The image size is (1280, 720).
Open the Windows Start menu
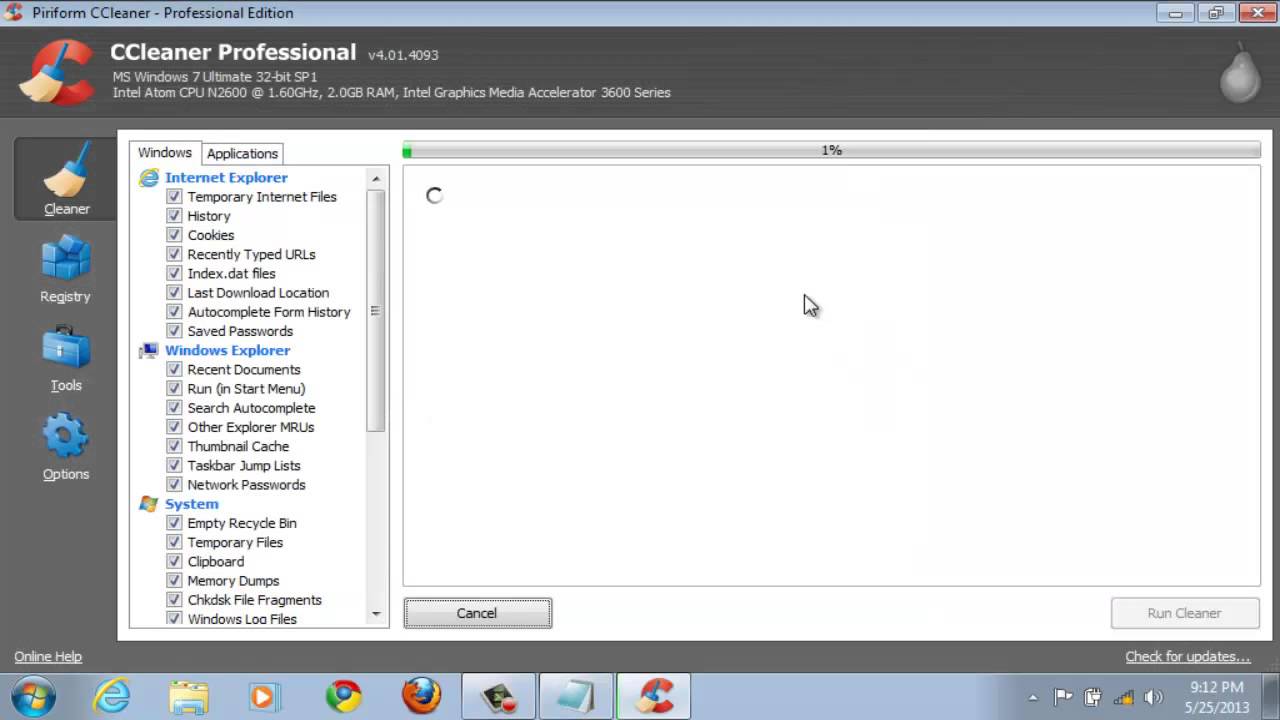coord(32,695)
